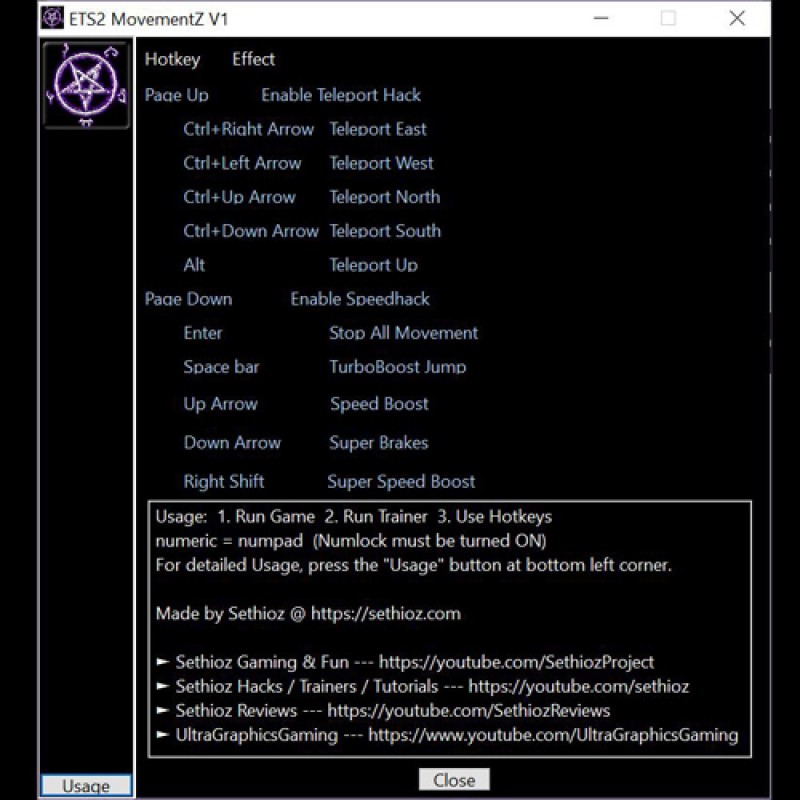Select "Teleport South" effect text
The width and height of the screenshot is (800, 800).
385,231
